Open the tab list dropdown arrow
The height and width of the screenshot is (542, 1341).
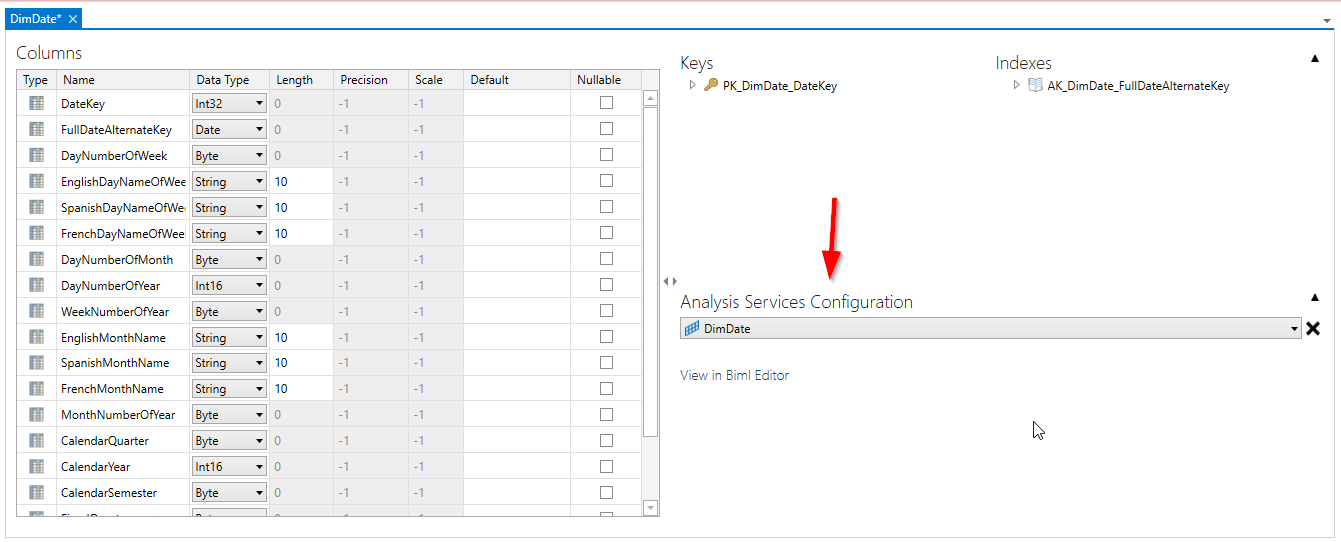click(1327, 20)
